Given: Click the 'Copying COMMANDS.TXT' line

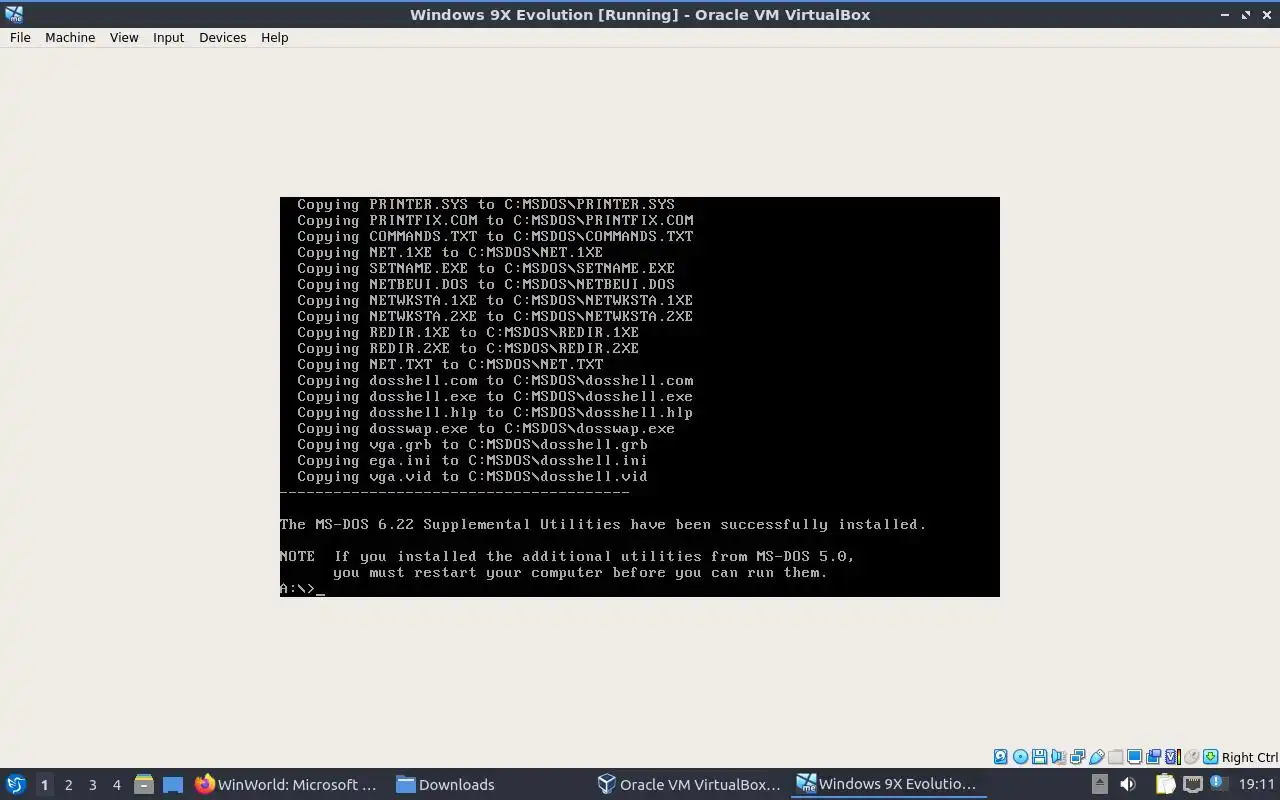Looking at the screenshot, I should click(495, 236).
